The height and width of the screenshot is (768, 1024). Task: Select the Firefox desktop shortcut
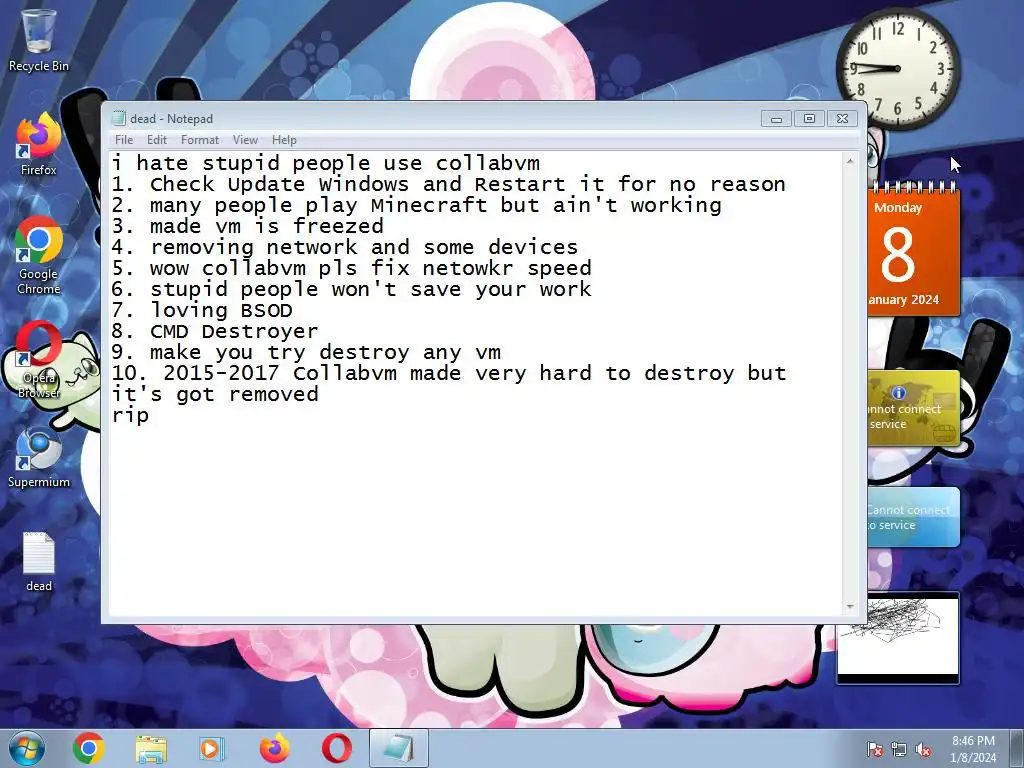coord(38,145)
